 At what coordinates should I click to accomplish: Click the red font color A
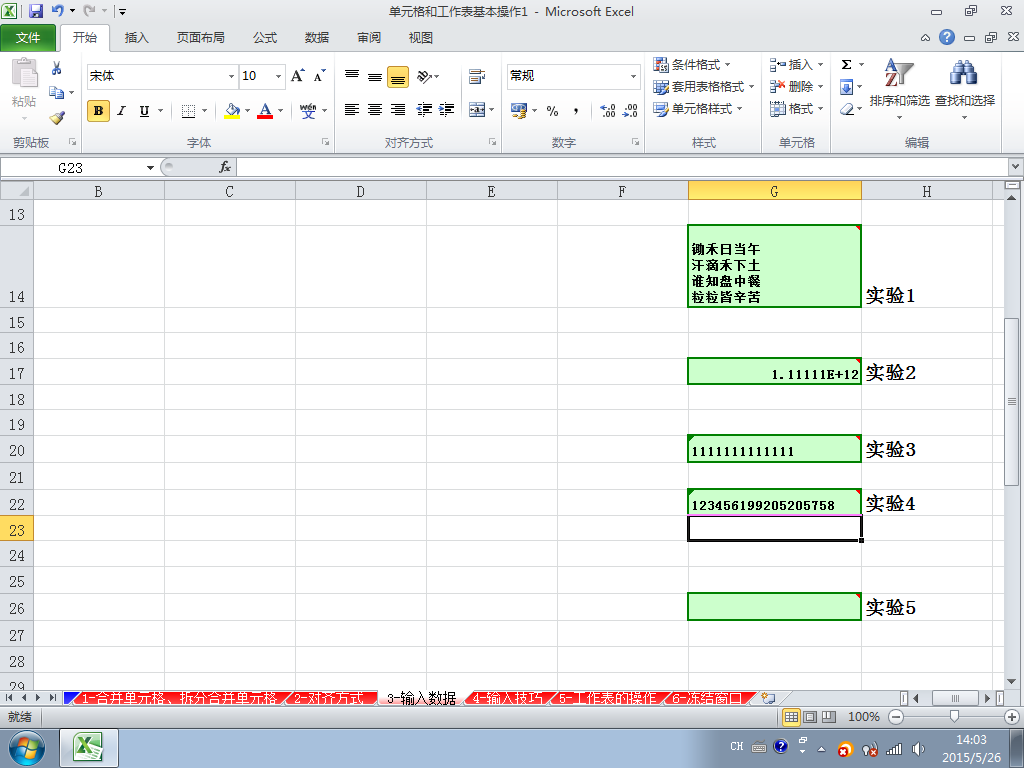point(265,110)
